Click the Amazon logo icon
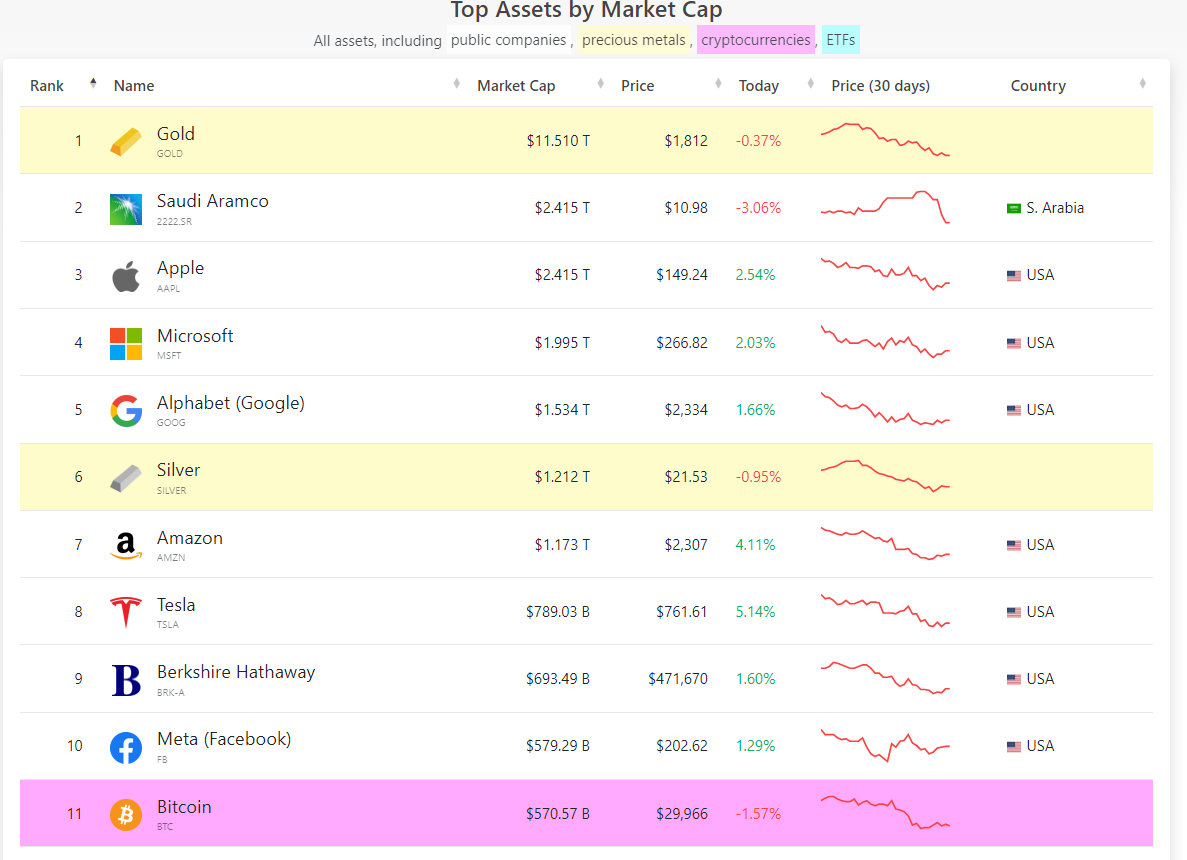The height and width of the screenshot is (860, 1187). coord(126,546)
